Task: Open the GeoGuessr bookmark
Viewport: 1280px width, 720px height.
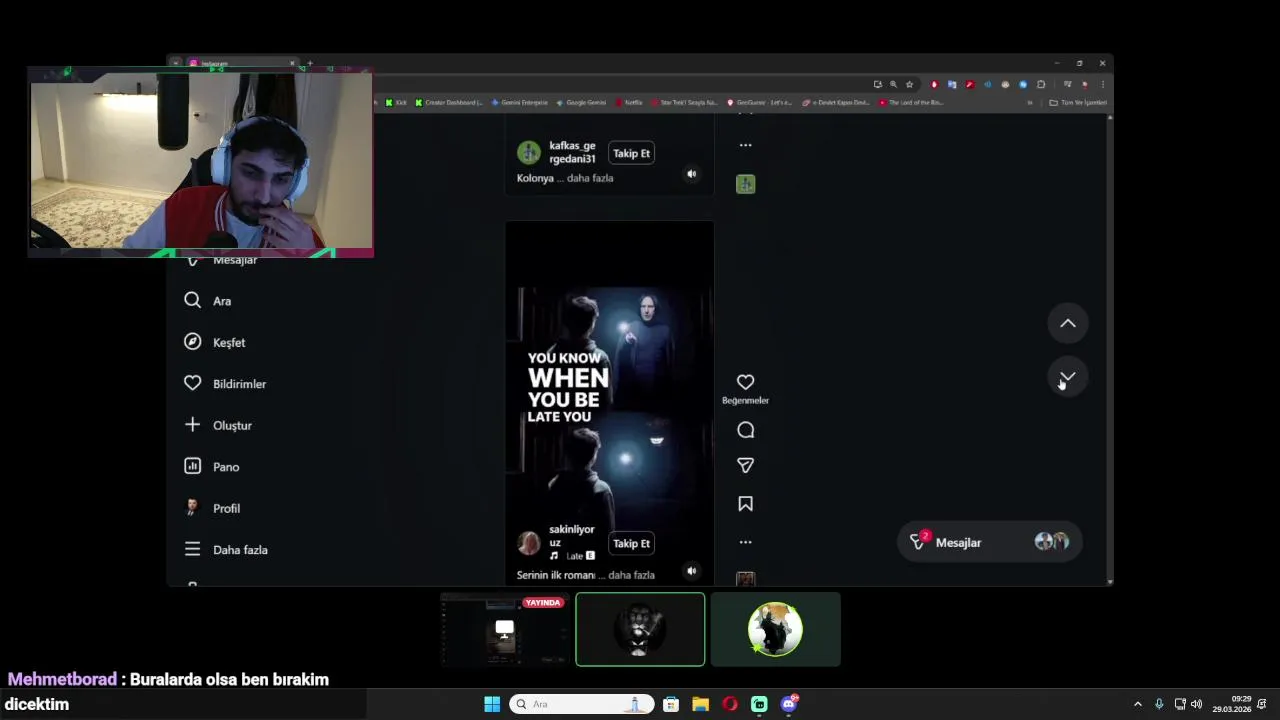Action: point(760,102)
